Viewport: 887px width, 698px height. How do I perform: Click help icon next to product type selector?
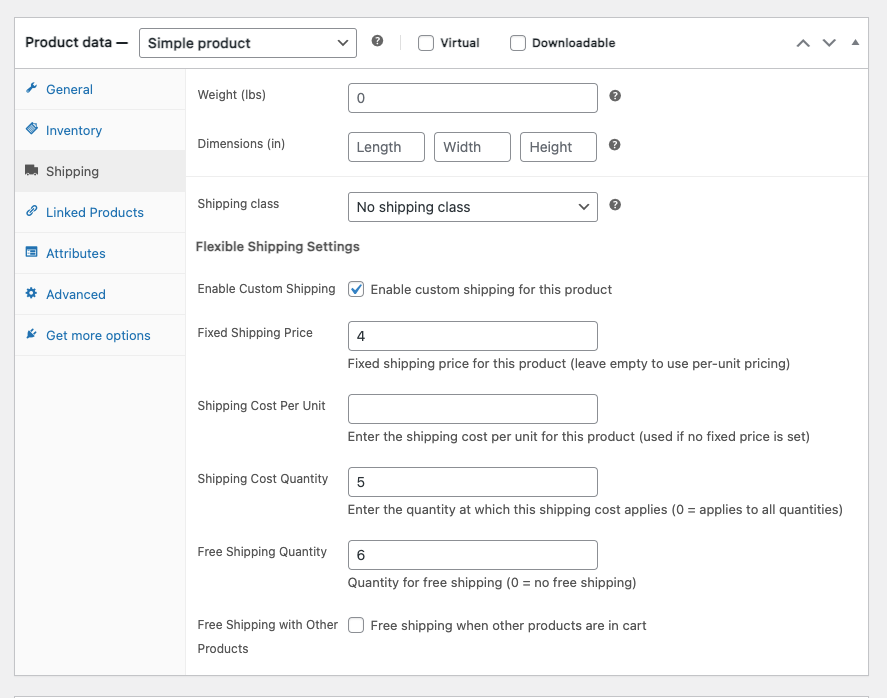[x=377, y=42]
